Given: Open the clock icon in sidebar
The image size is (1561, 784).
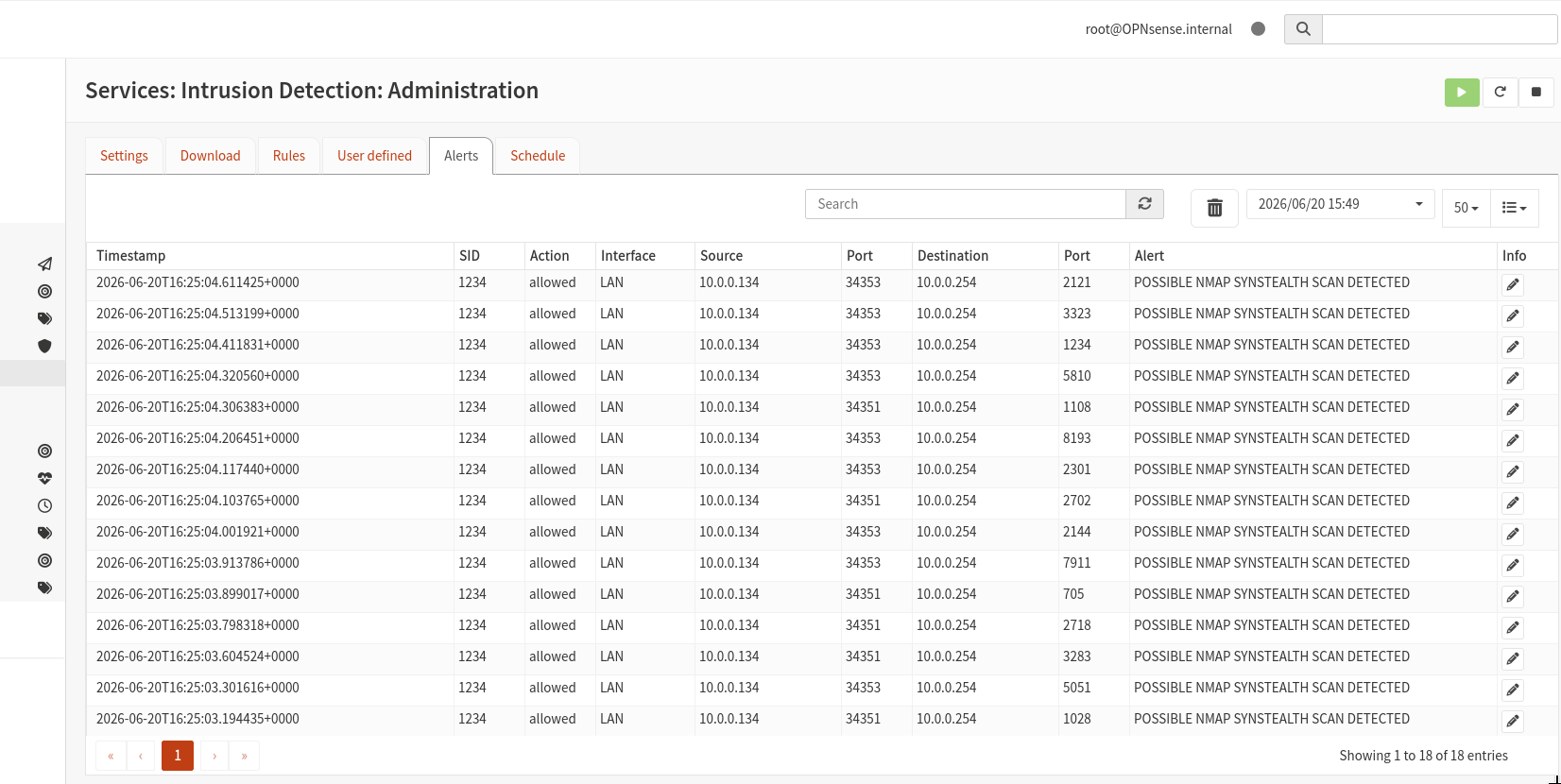Looking at the screenshot, I should point(44,505).
